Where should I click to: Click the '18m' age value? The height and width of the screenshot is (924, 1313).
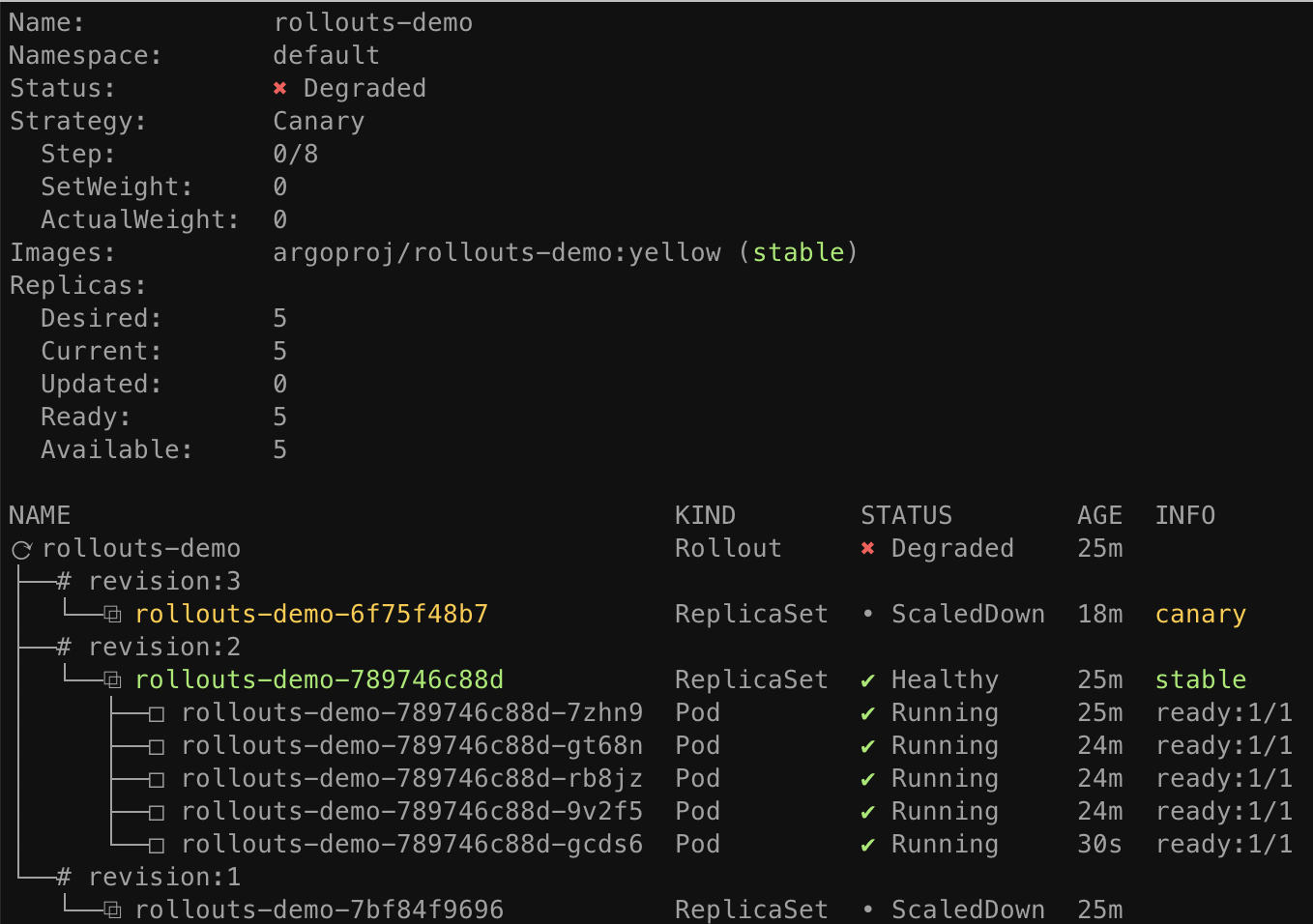pyautogui.click(x=1100, y=614)
